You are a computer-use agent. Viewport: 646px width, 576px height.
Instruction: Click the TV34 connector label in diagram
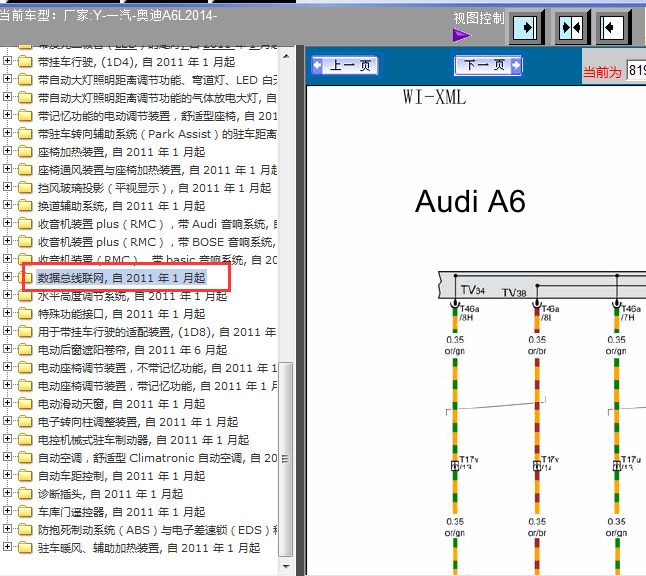[473, 290]
